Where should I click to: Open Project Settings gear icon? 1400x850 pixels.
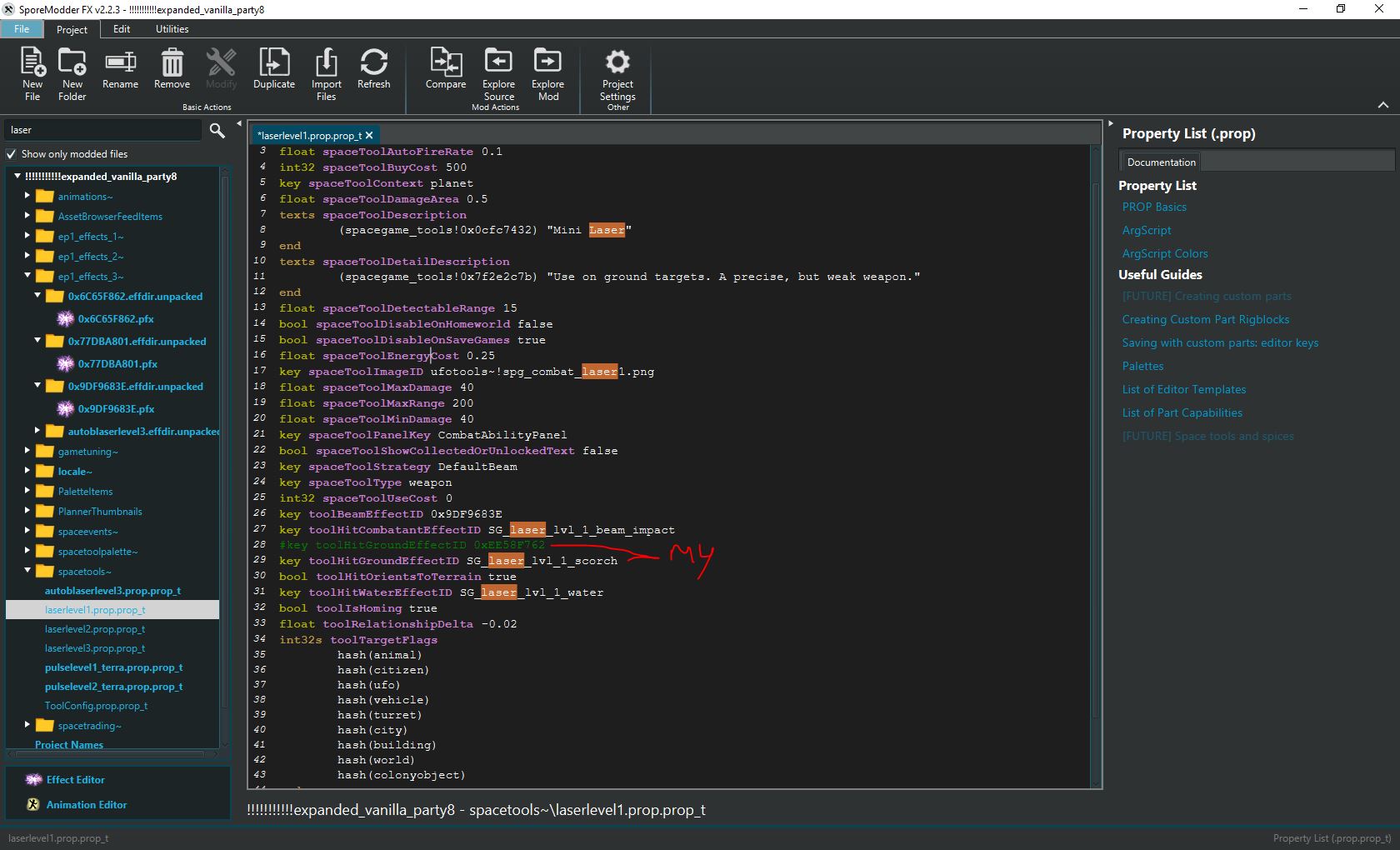pos(617,62)
